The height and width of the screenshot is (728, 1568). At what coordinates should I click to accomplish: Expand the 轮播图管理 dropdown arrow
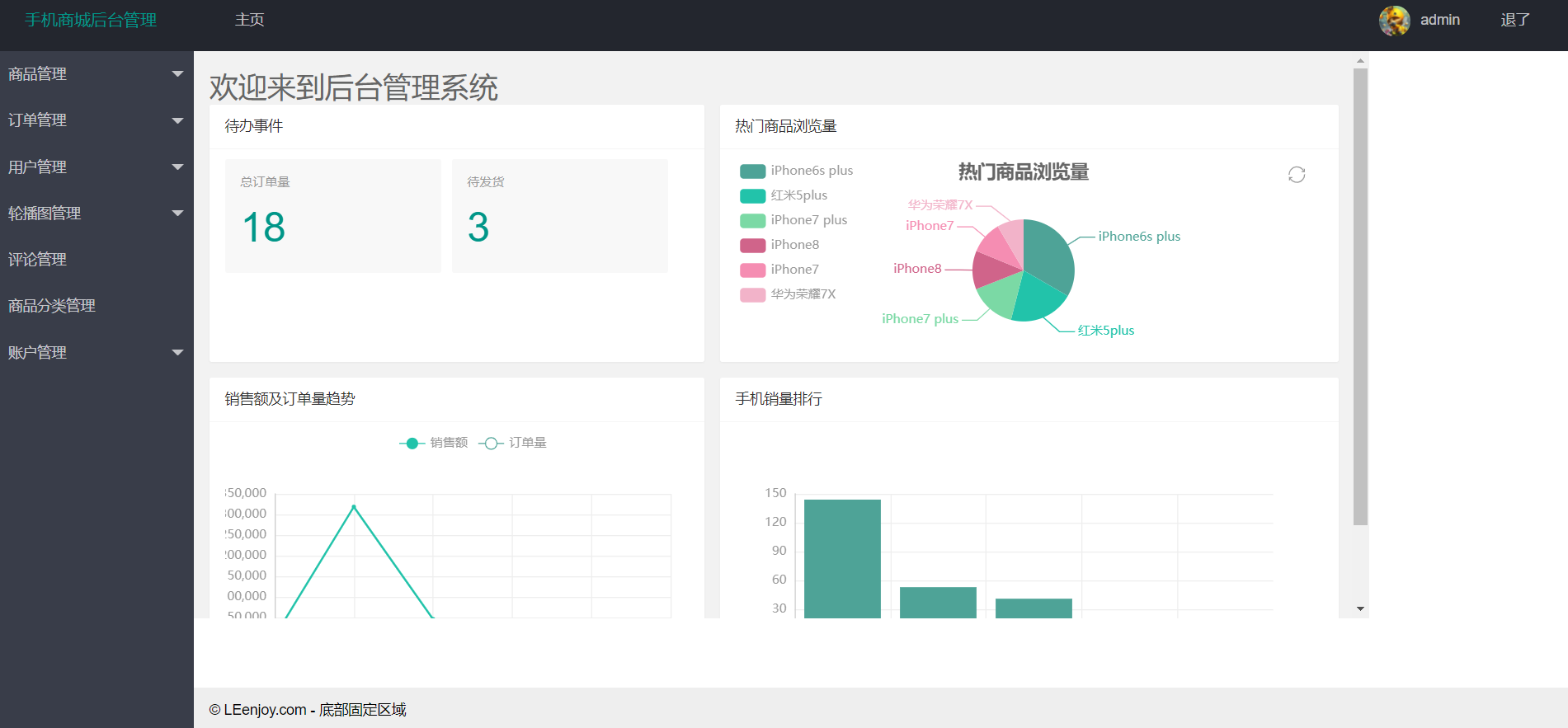(x=177, y=214)
